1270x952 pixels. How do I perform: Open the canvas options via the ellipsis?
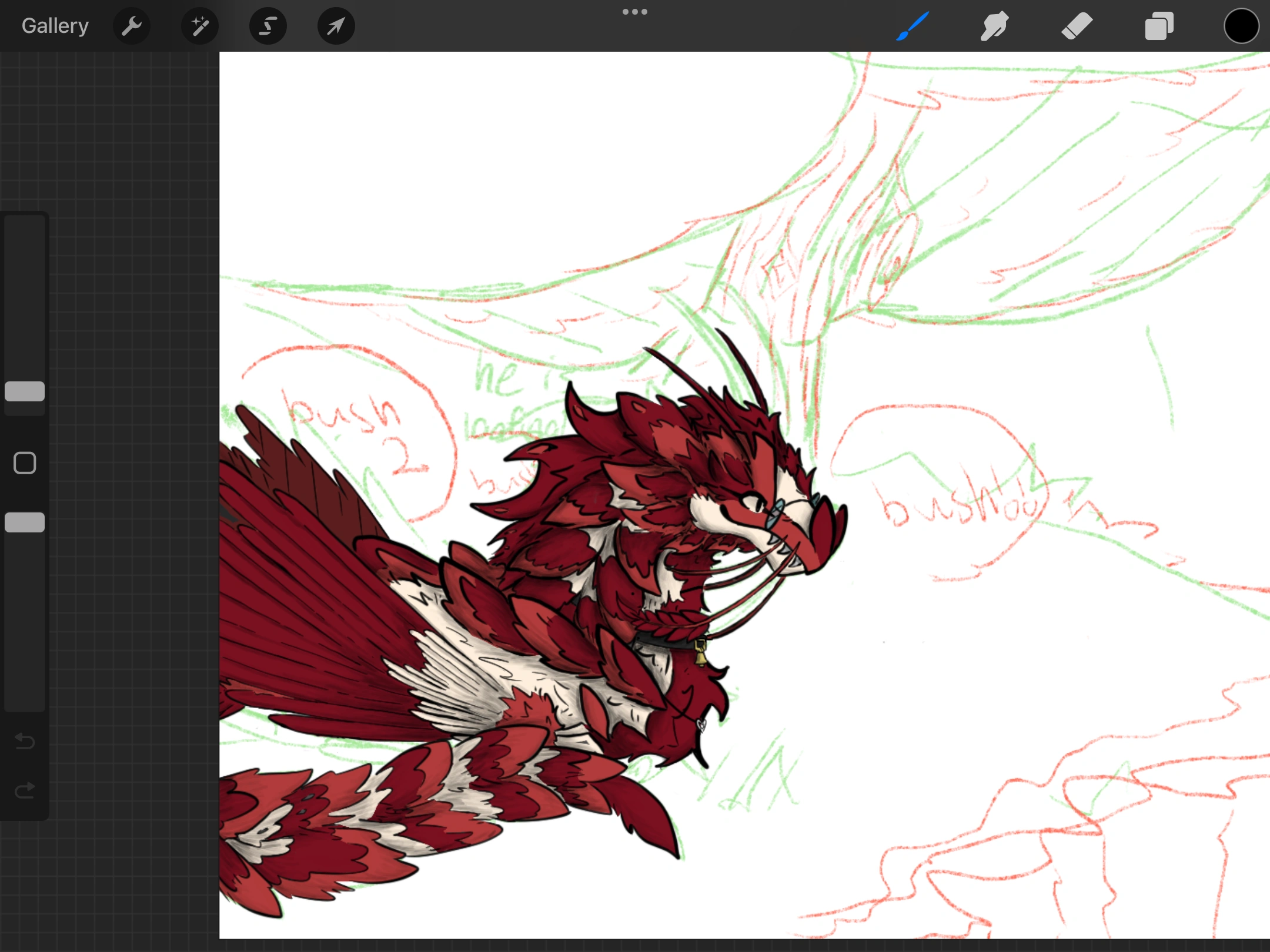(635, 11)
